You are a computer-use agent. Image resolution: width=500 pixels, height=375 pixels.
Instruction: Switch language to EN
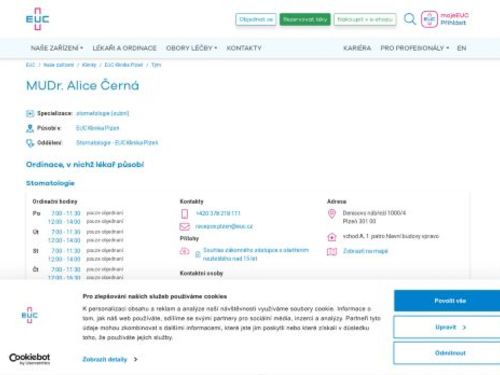tap(462, 48)
